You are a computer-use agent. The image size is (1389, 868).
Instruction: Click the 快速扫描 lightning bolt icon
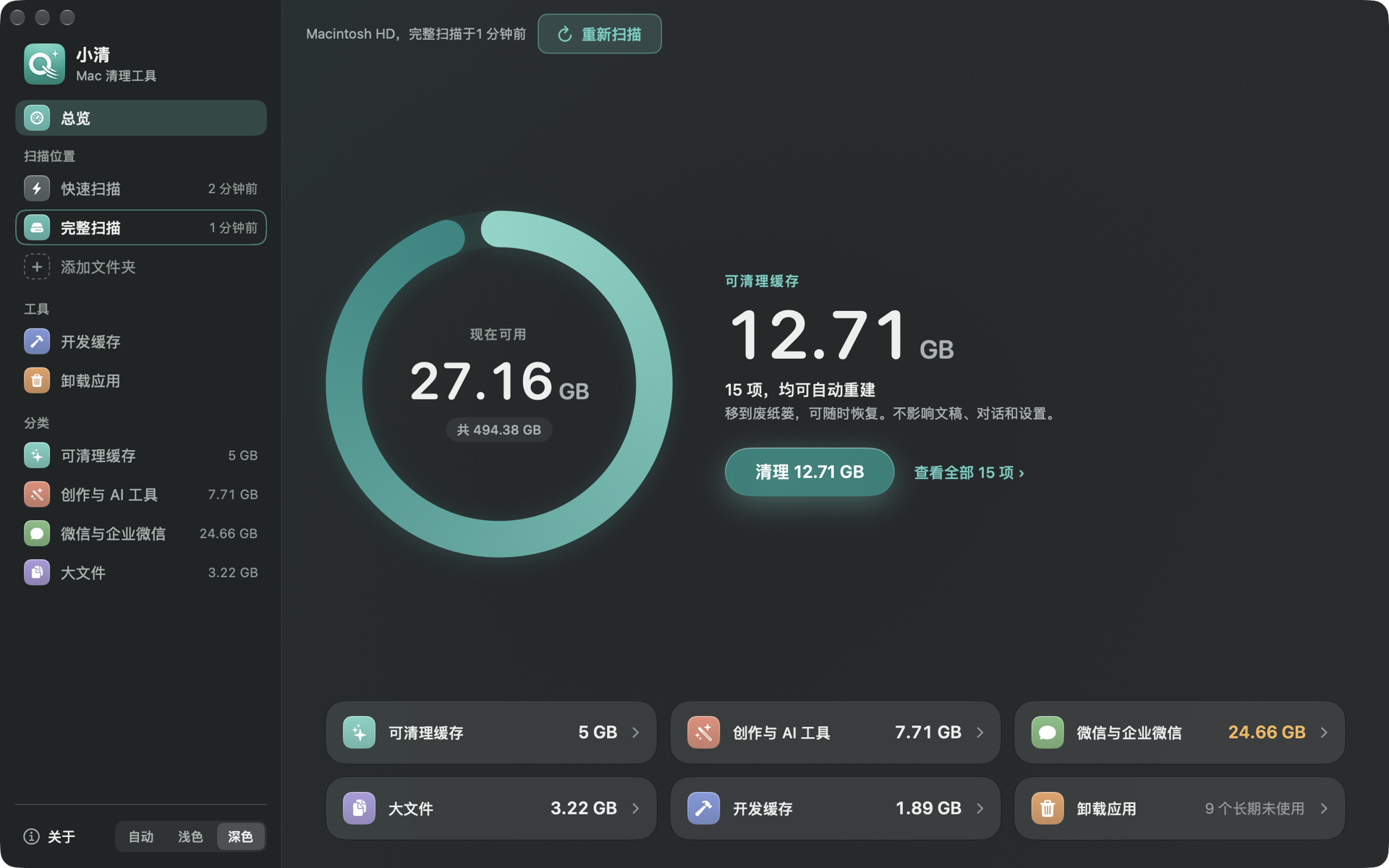click(x=37, y=189)
